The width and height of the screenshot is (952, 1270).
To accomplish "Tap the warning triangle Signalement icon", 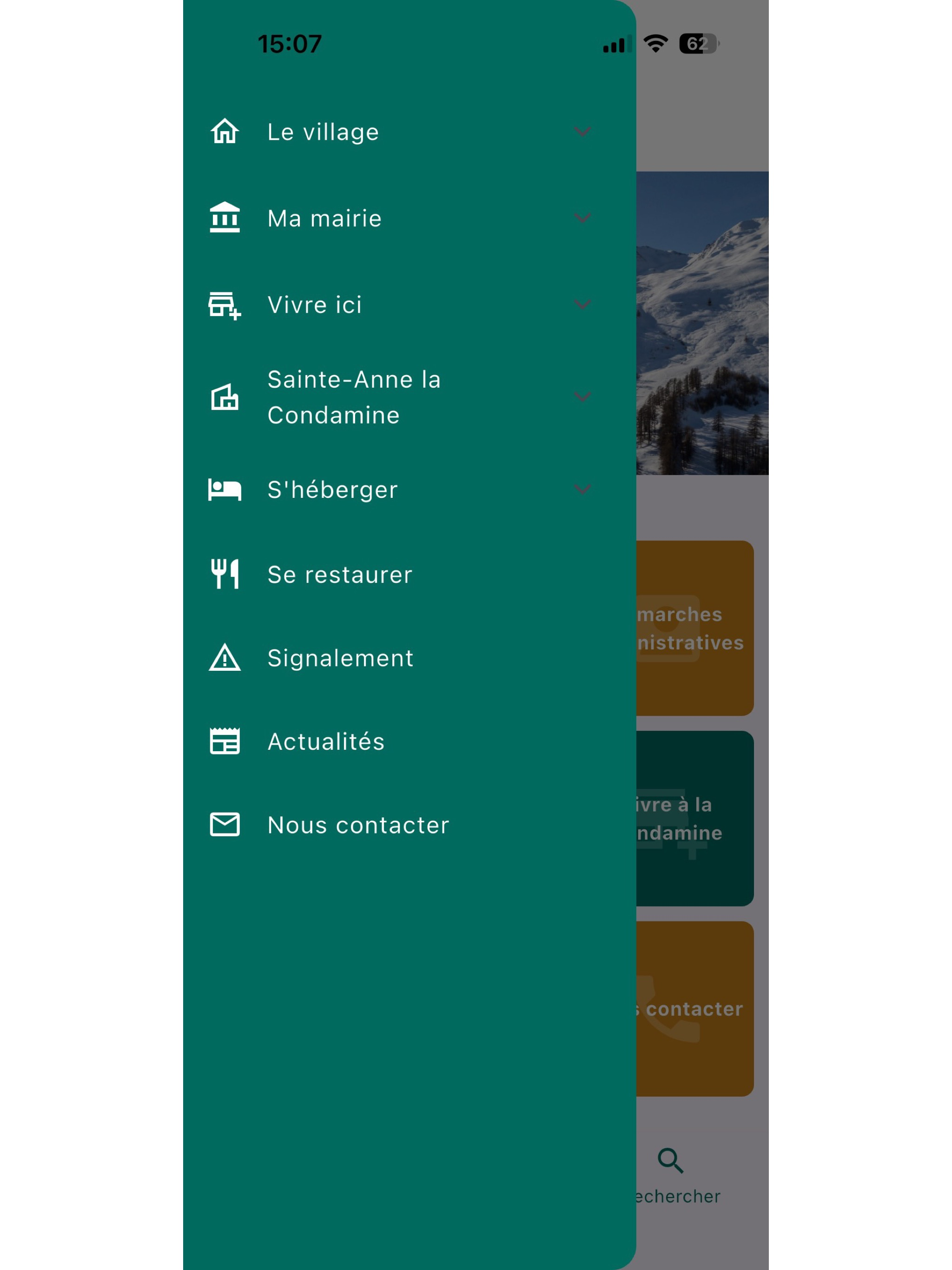I will coord(225,657).
